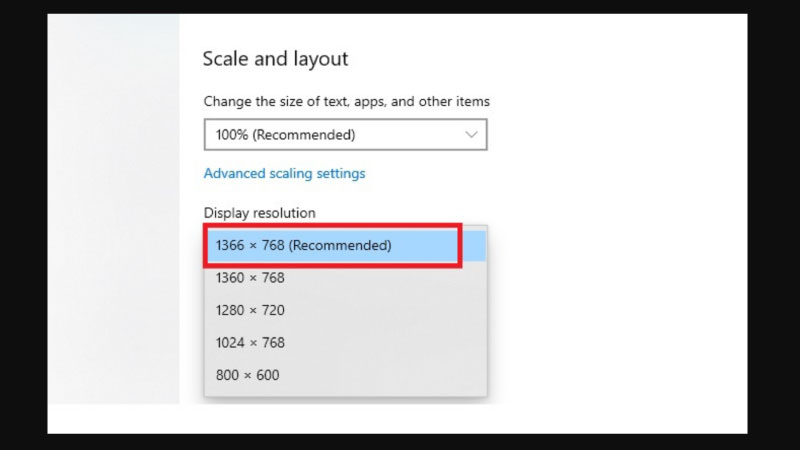Click the "(Recommended)" text in scale box
The width and height of the screenshot is (800, 450).
click(x=316, y=134)
